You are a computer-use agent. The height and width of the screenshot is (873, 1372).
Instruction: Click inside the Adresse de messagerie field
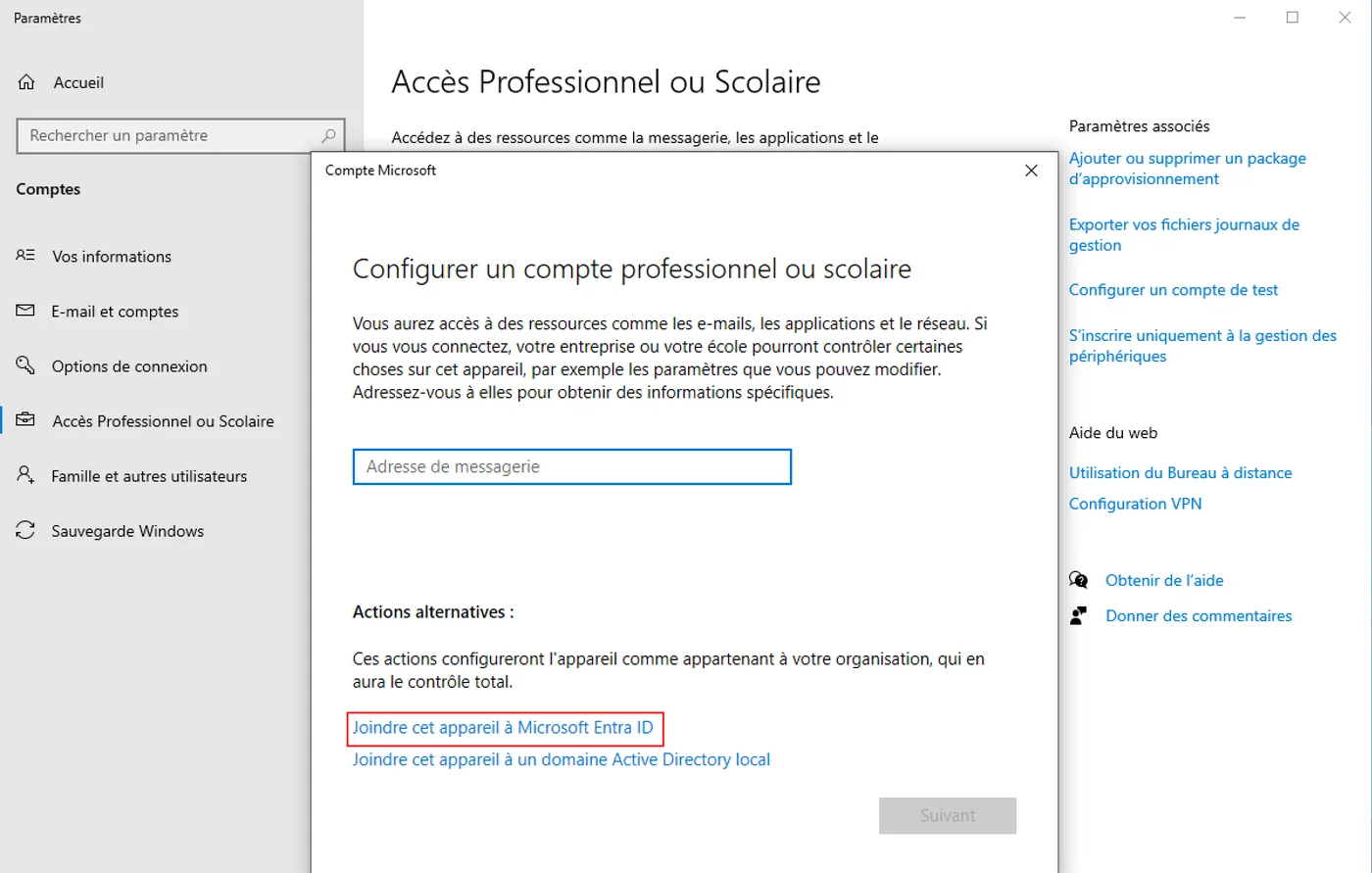[x=571, y=466]
